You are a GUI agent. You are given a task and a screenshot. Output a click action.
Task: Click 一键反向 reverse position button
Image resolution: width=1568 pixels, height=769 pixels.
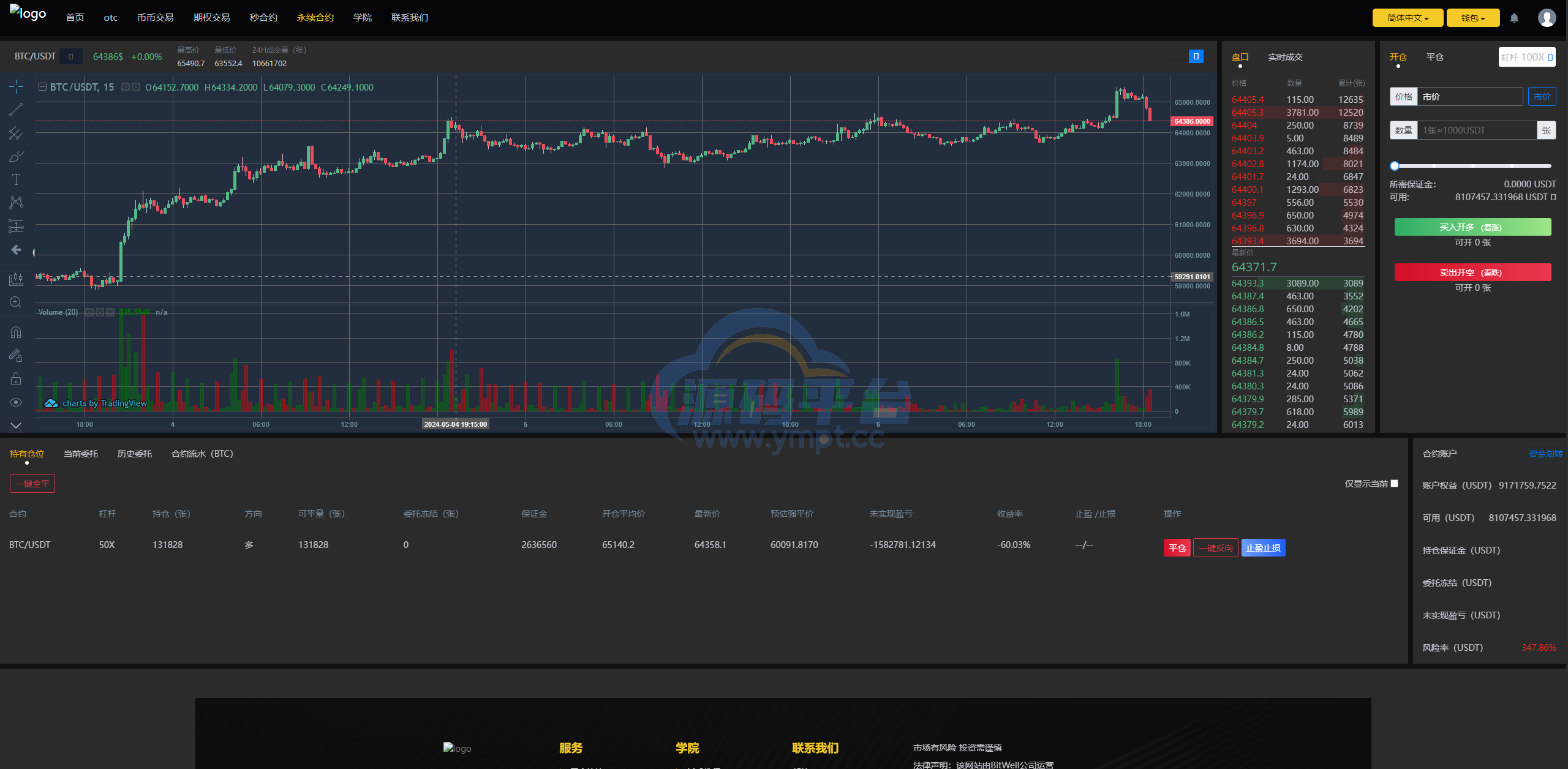coord(1216,548)
